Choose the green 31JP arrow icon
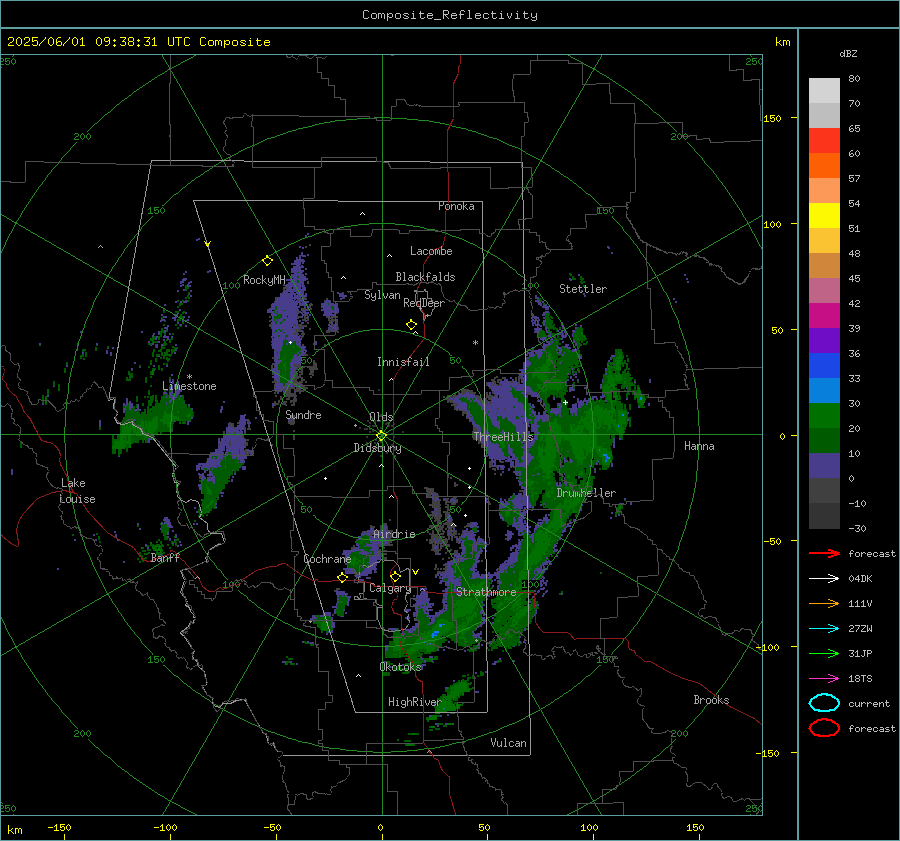Screen dimensions: 900x841 pos(824,653)
